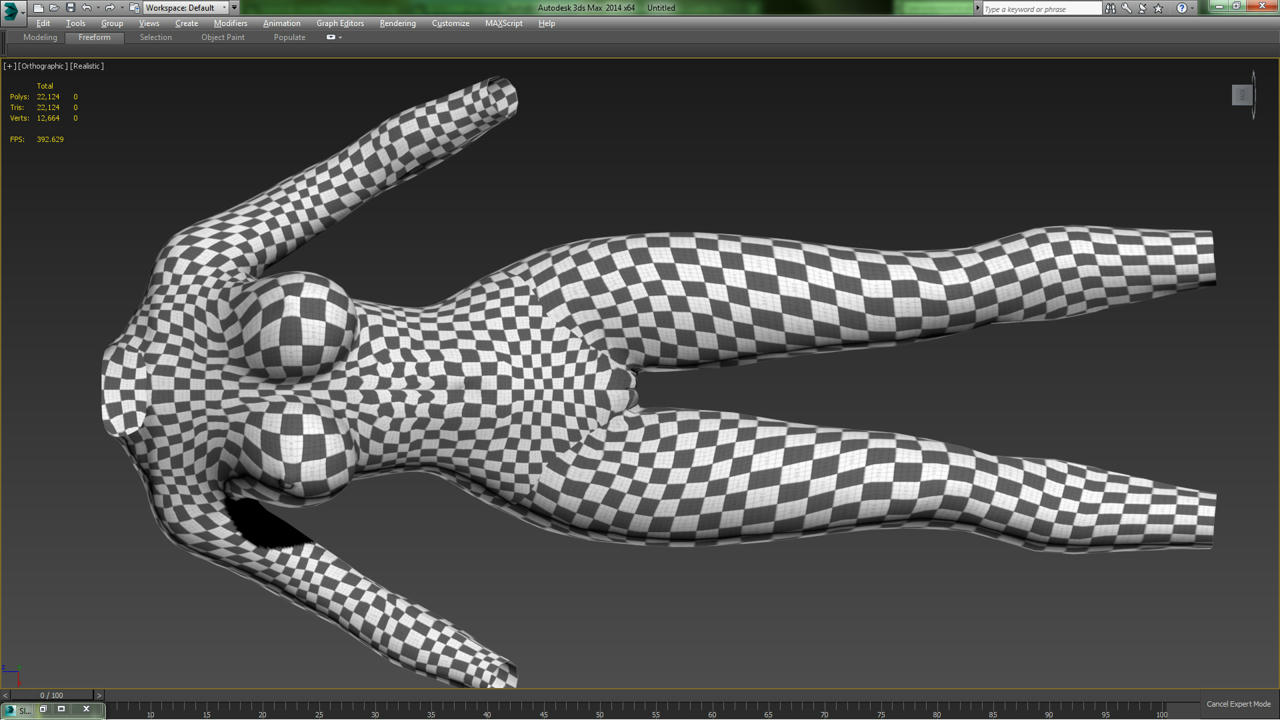
Task: Open the Quick Access Toolbar customize arrow
Action: 234,8
